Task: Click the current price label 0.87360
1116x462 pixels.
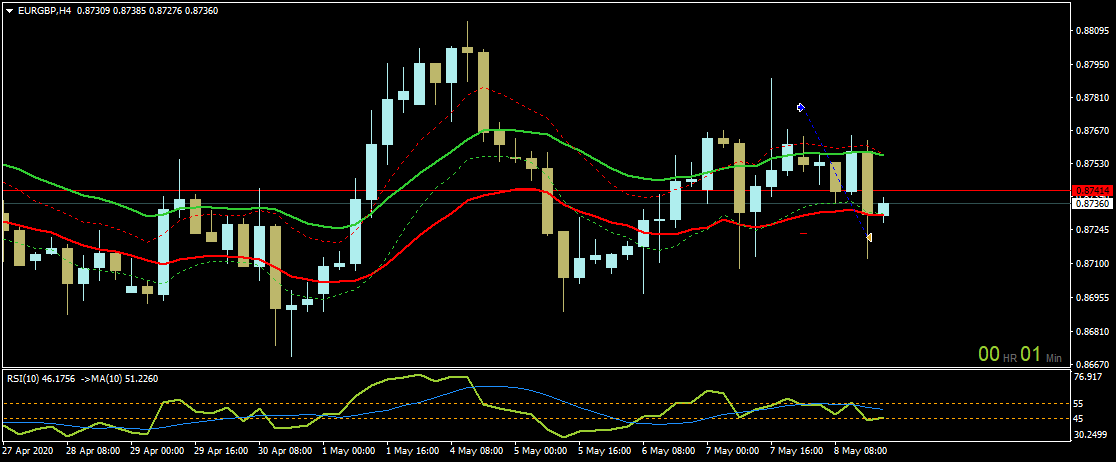Action: tap(1093, 204)
